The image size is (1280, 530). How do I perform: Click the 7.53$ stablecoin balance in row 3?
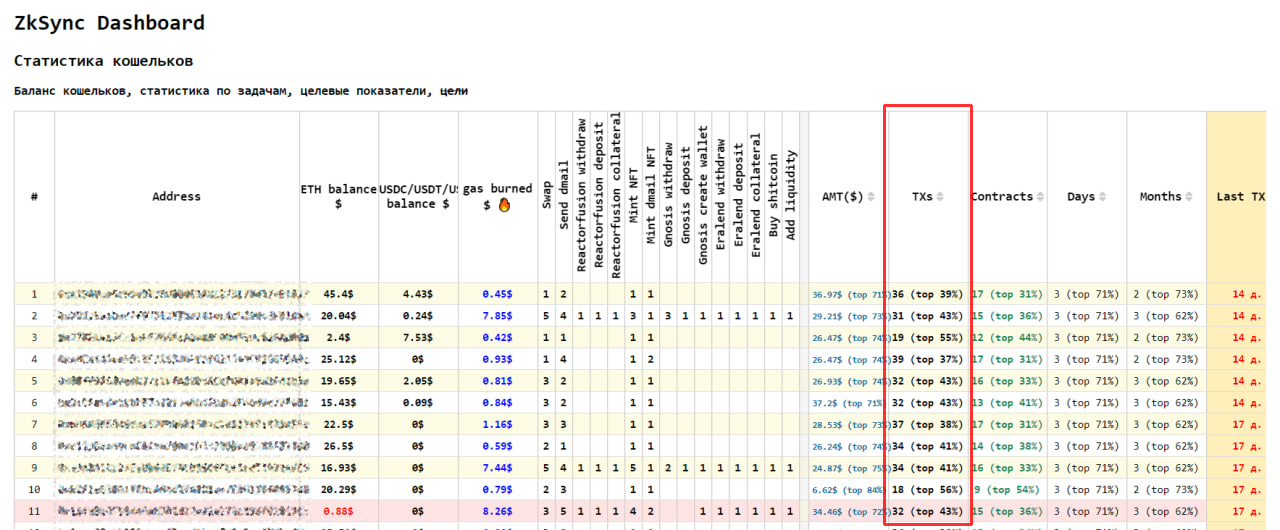[x=418, y=337]
